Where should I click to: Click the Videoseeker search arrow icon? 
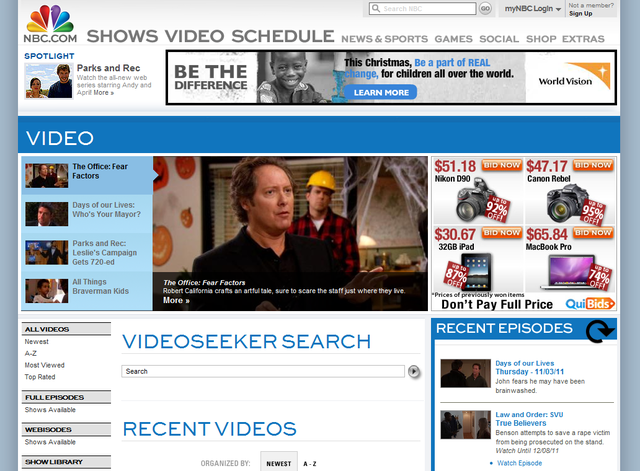(x=414, y=372)
